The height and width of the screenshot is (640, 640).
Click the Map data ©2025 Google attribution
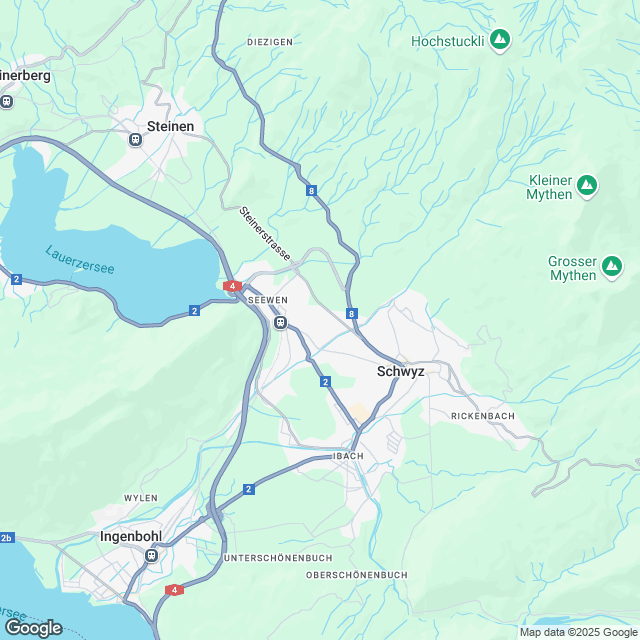578,633
